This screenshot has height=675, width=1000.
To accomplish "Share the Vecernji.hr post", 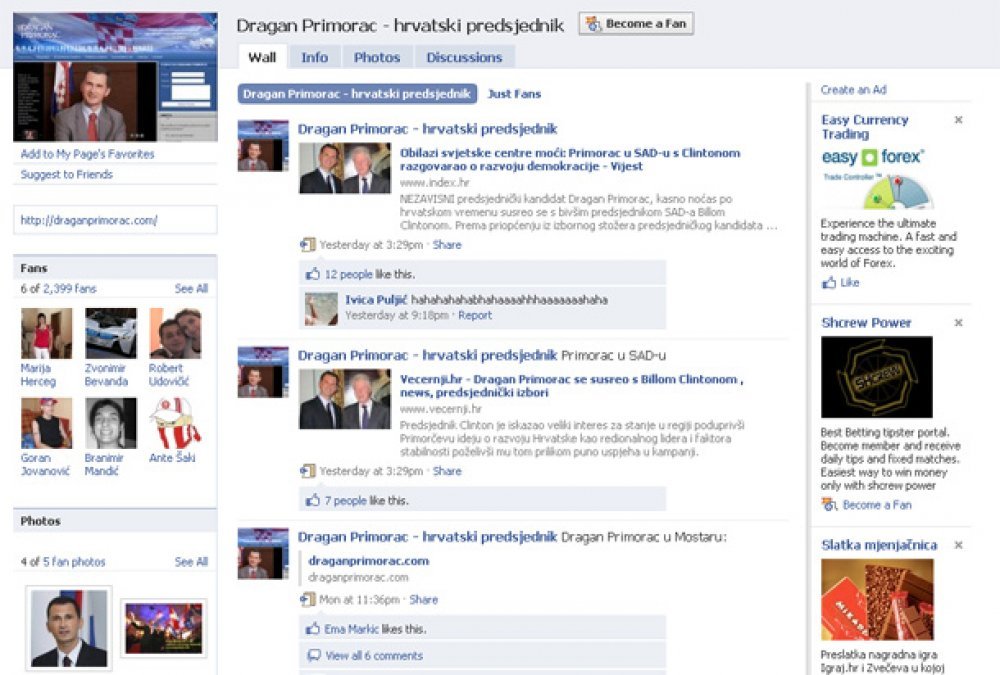I will pos(447,471).
